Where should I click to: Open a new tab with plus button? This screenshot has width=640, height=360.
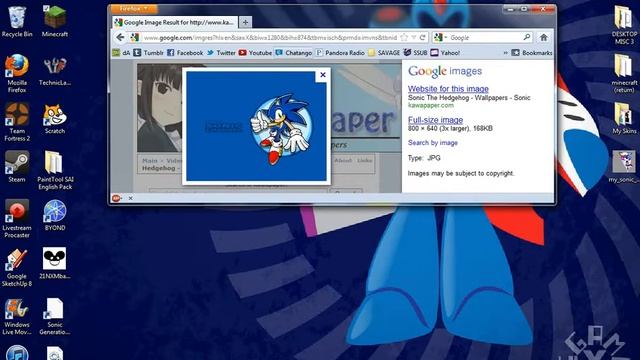point(245,22)
